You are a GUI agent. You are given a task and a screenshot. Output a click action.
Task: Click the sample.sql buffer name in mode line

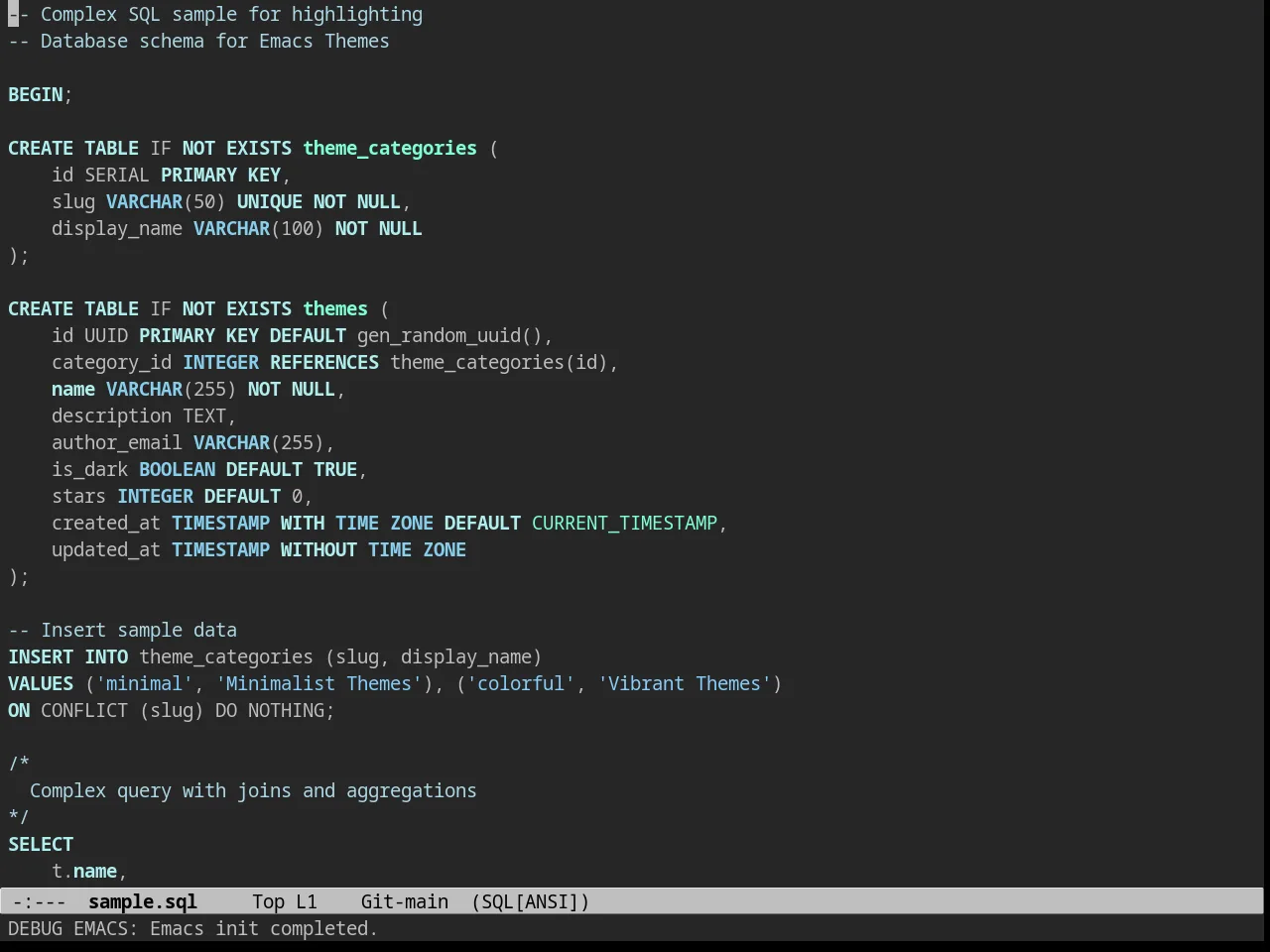(143, 901)
